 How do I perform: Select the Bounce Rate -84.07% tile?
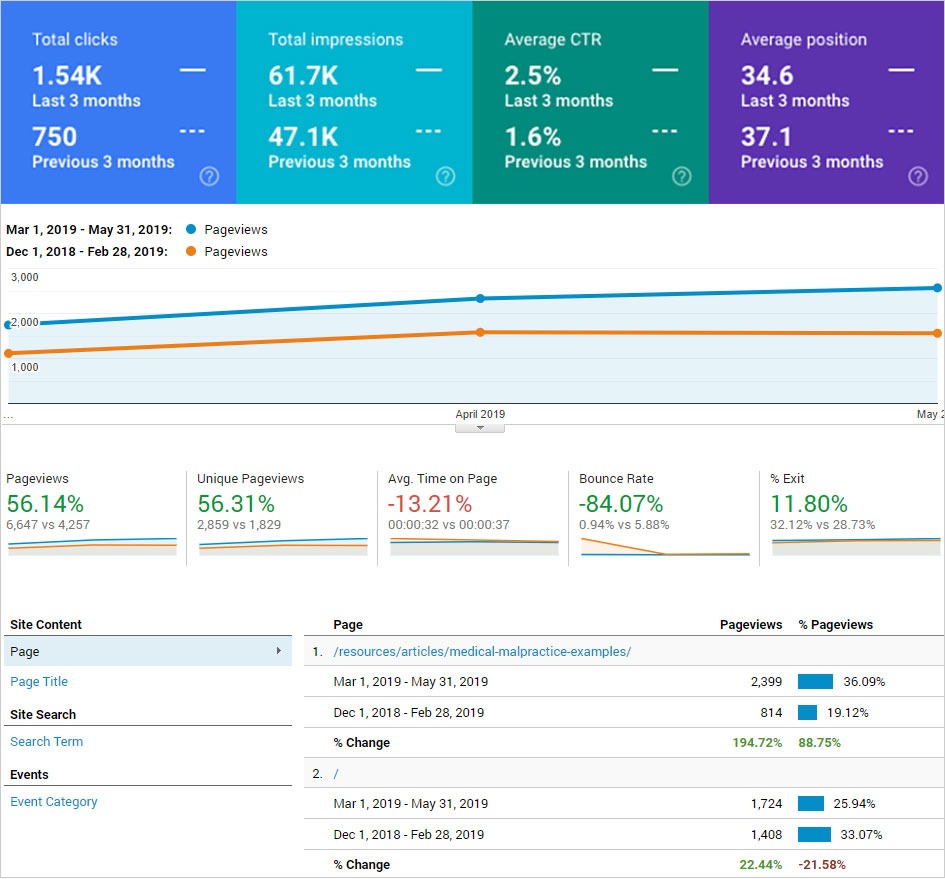(x=665, y=518)
